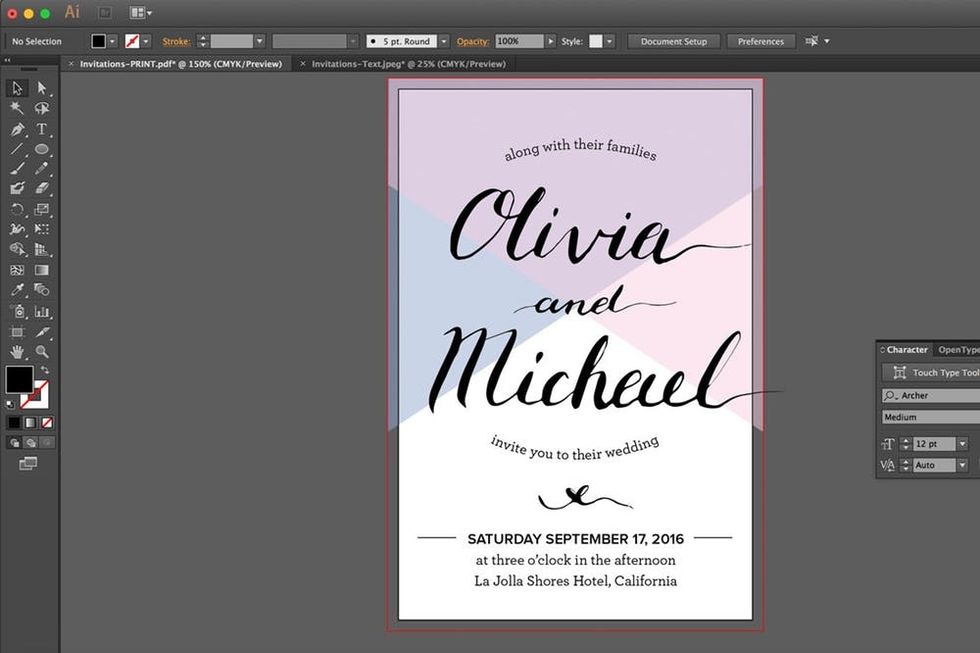Toggle the screen mode button in toolbar

pos(28,463)
